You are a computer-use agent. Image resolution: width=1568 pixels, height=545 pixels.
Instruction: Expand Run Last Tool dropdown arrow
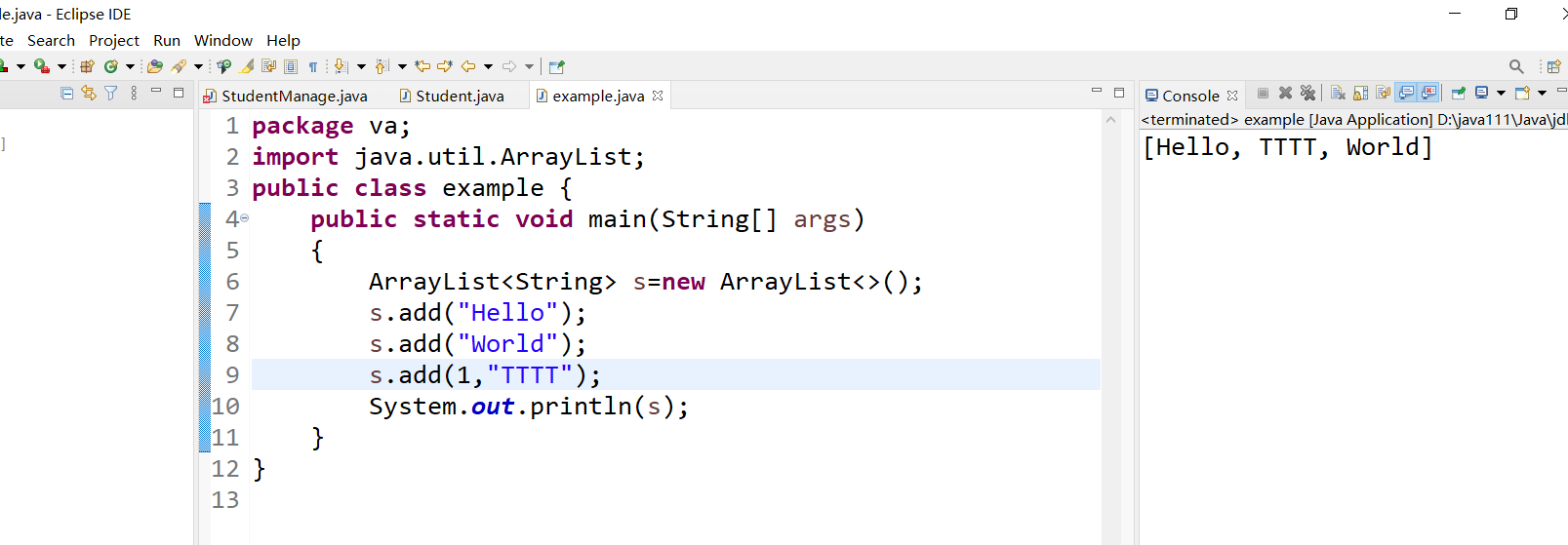click(x=61, y=66)
